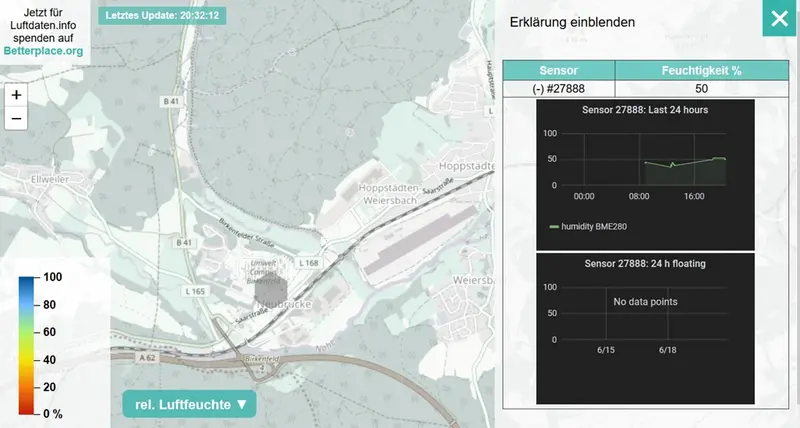Zoom in on the map
Viewport: 800px width, 428px height.
click(x=16, y=95)
